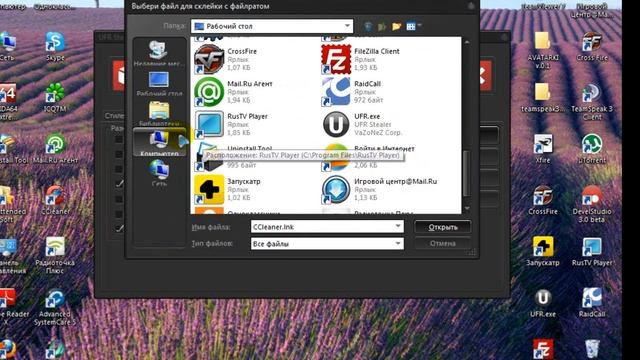
Task: Open Advanced SystemCare 5 desktop shortcut
Action: [55, 307]
